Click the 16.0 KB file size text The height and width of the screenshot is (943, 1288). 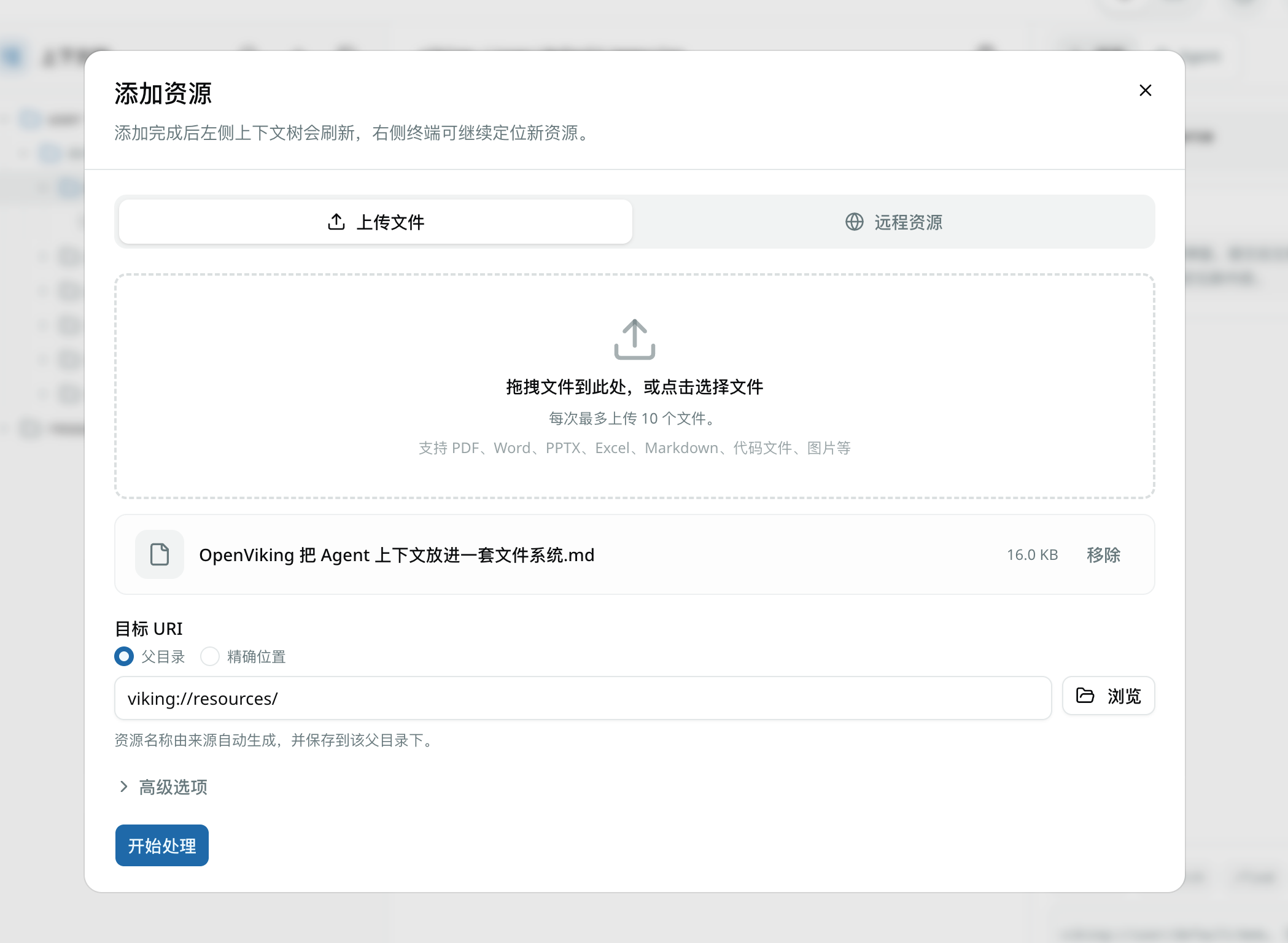(1032, 555)
